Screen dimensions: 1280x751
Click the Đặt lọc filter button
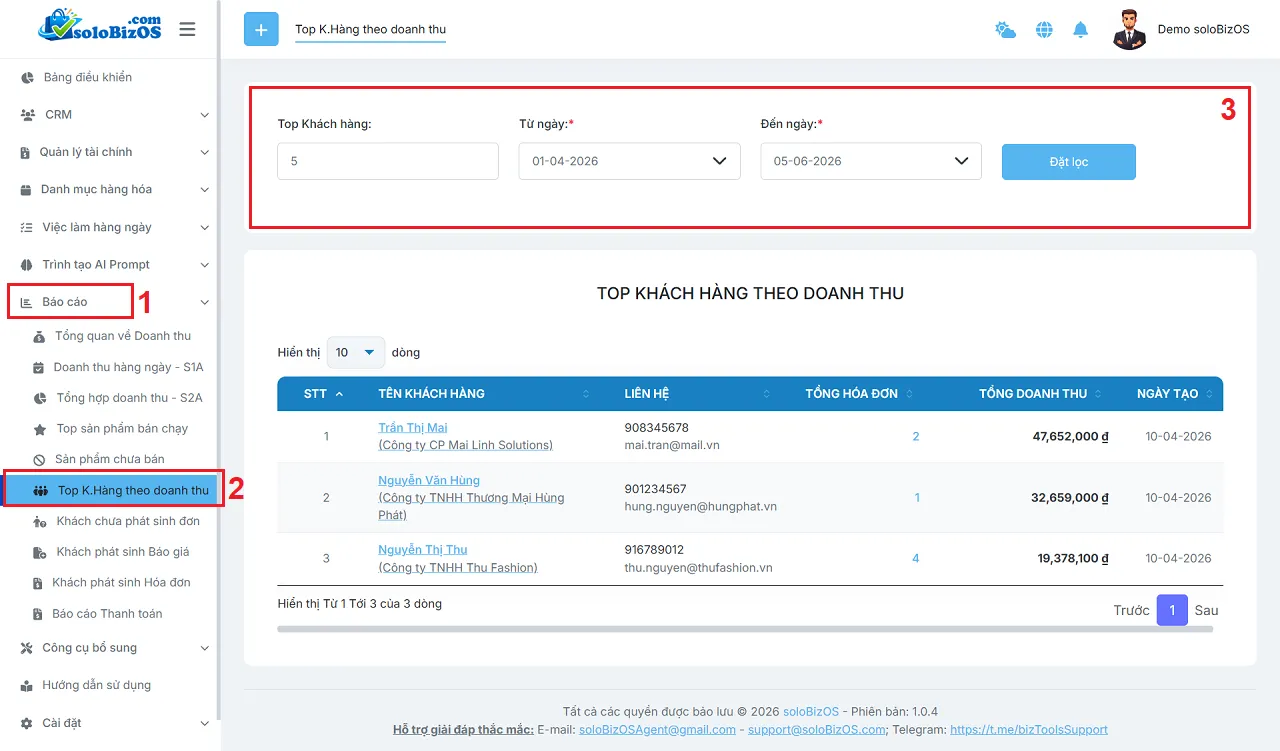[x=1069, y=162]
